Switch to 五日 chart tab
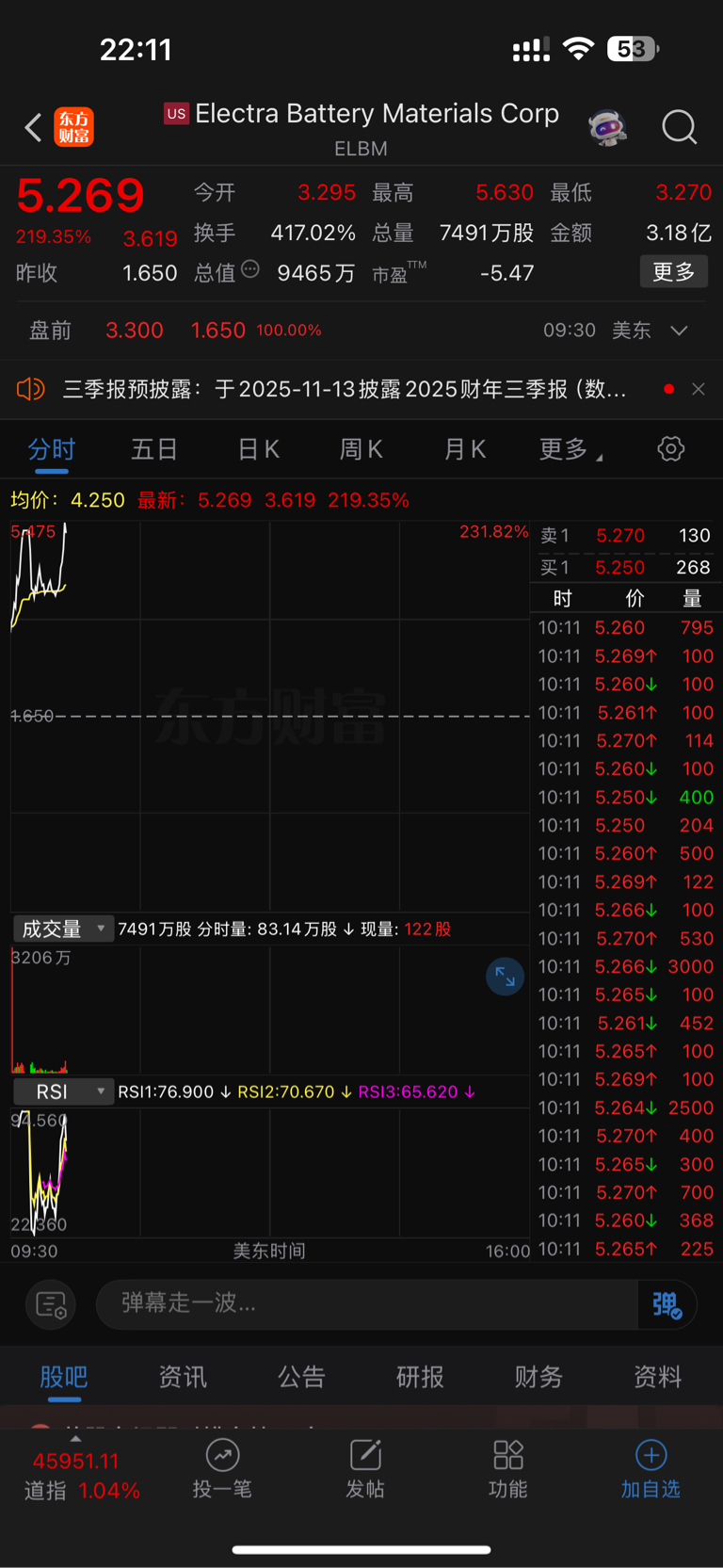 click(x=154, y=449)
